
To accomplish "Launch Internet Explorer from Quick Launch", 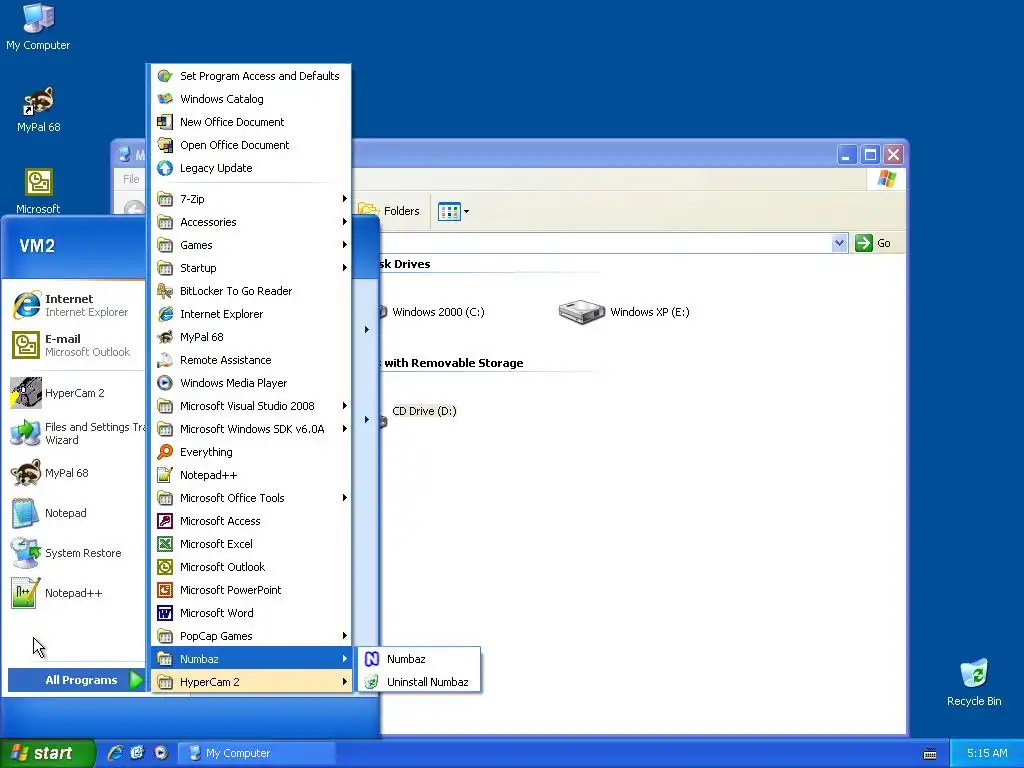I will [115, 753].
